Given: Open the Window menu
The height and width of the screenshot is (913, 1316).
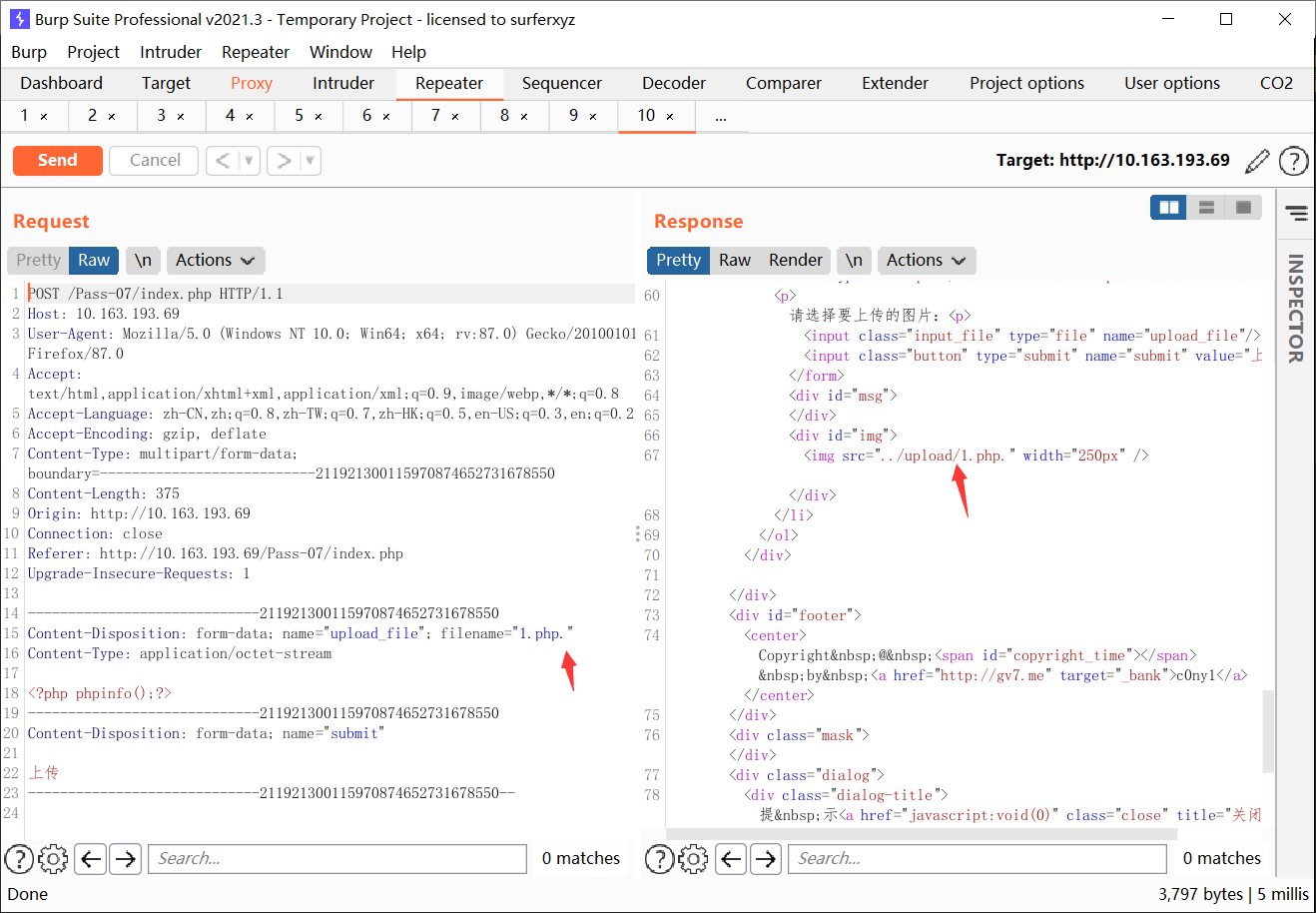Looking at the screenshot, I should tap(340, 52).
